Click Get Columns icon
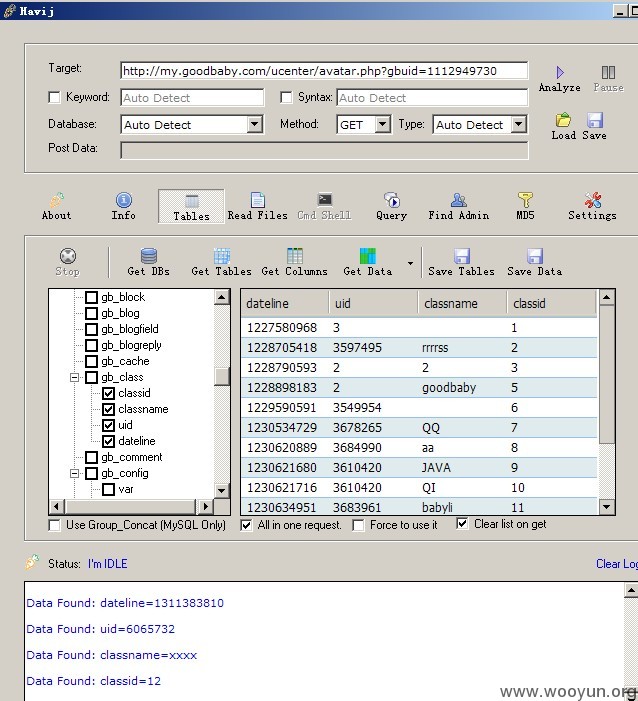 (x=295, y=256)
